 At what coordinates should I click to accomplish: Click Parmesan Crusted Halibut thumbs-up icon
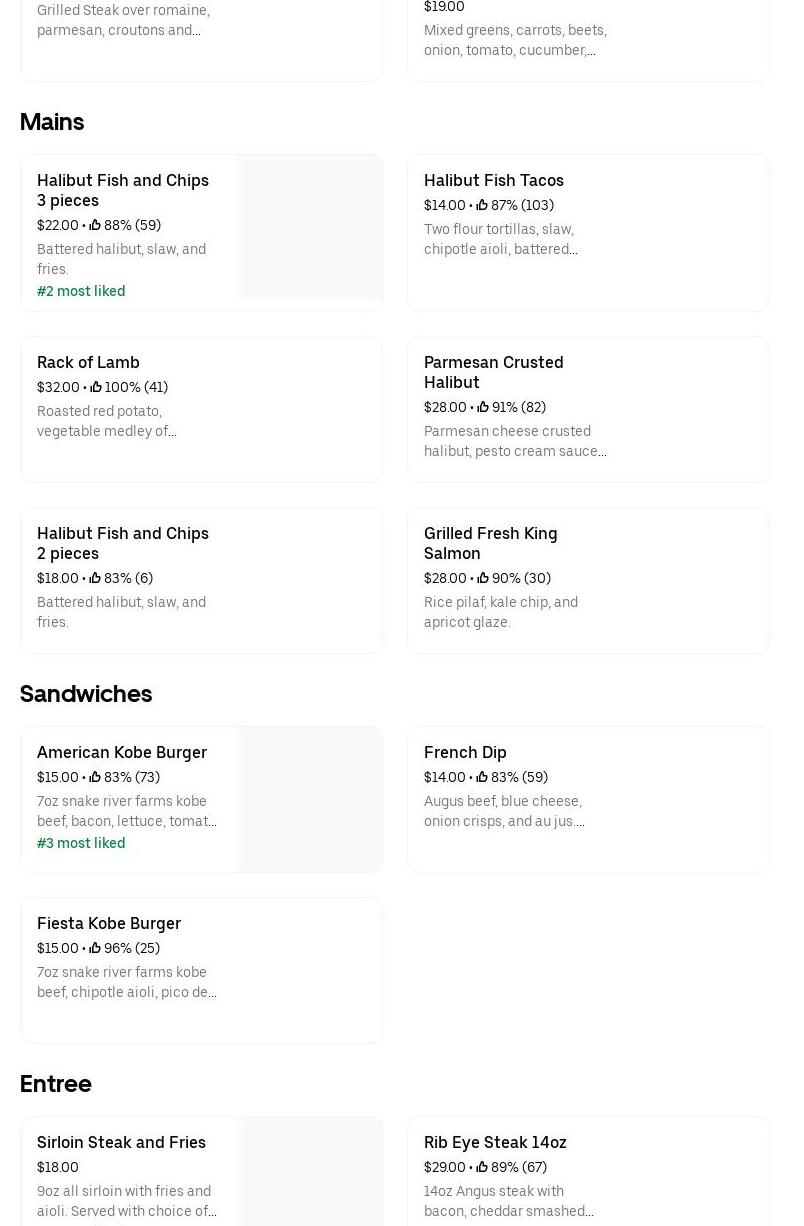(482, 407)
